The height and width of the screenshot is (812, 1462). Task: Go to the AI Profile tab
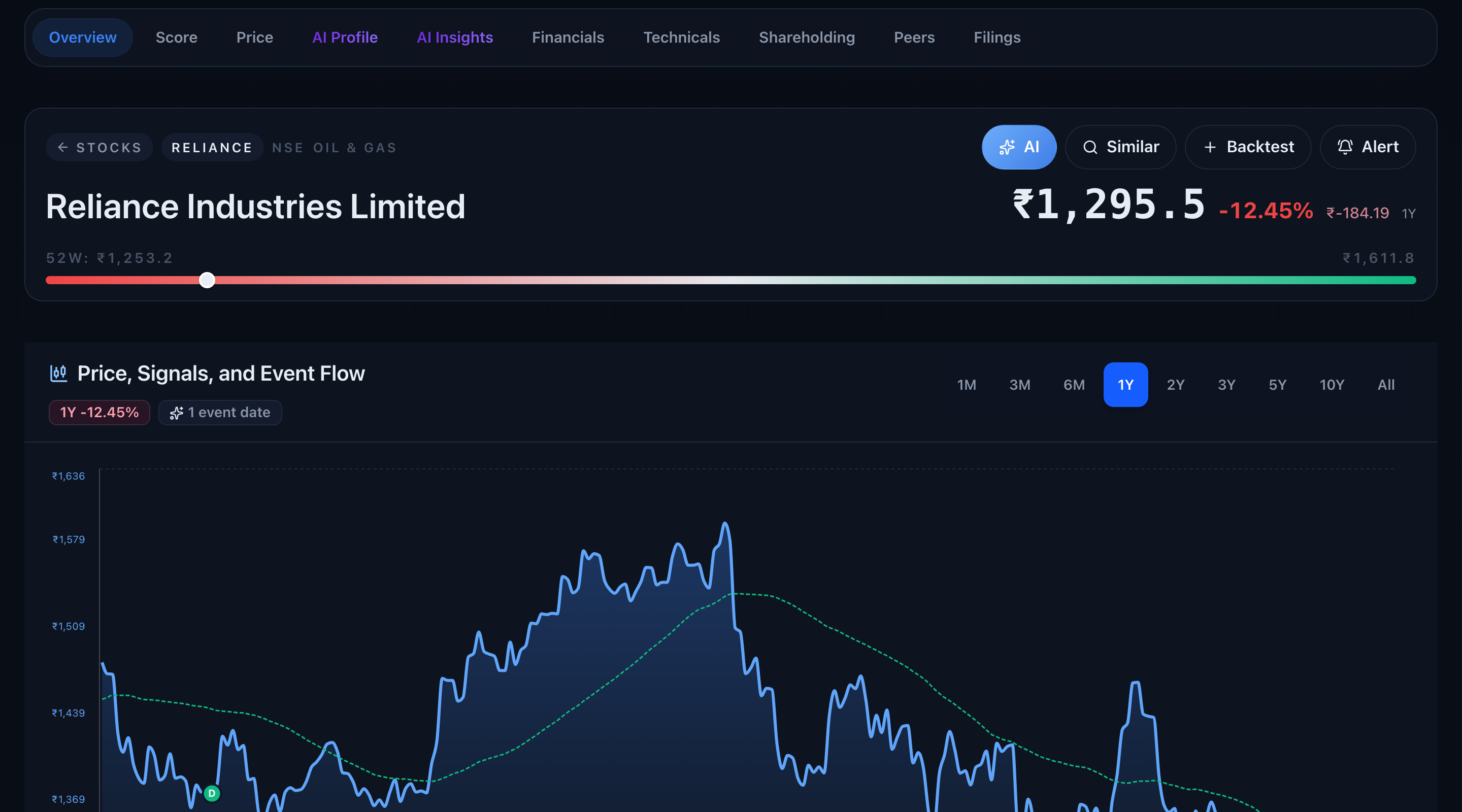coord(345,38)
